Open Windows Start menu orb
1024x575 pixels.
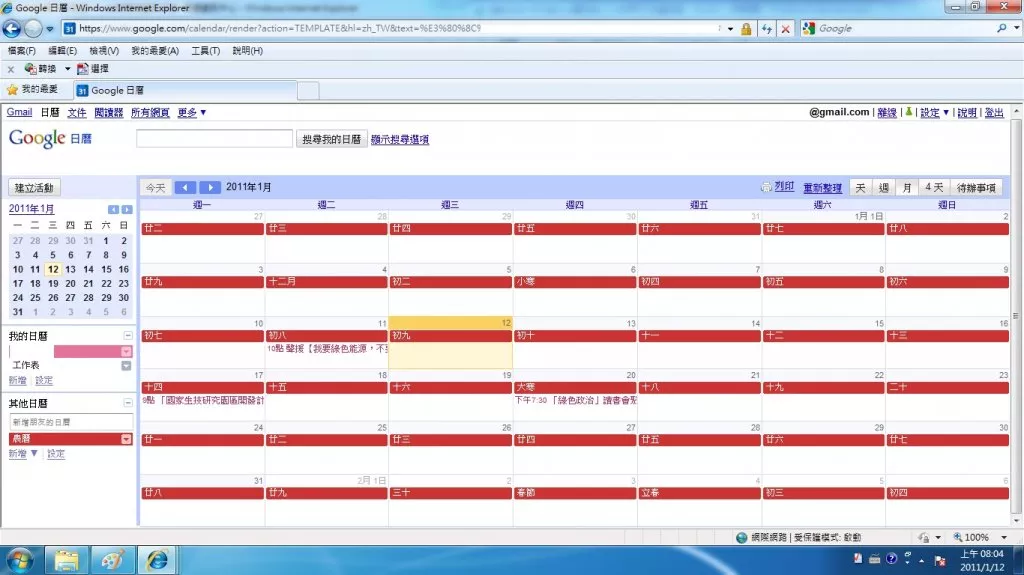point(20,560)
